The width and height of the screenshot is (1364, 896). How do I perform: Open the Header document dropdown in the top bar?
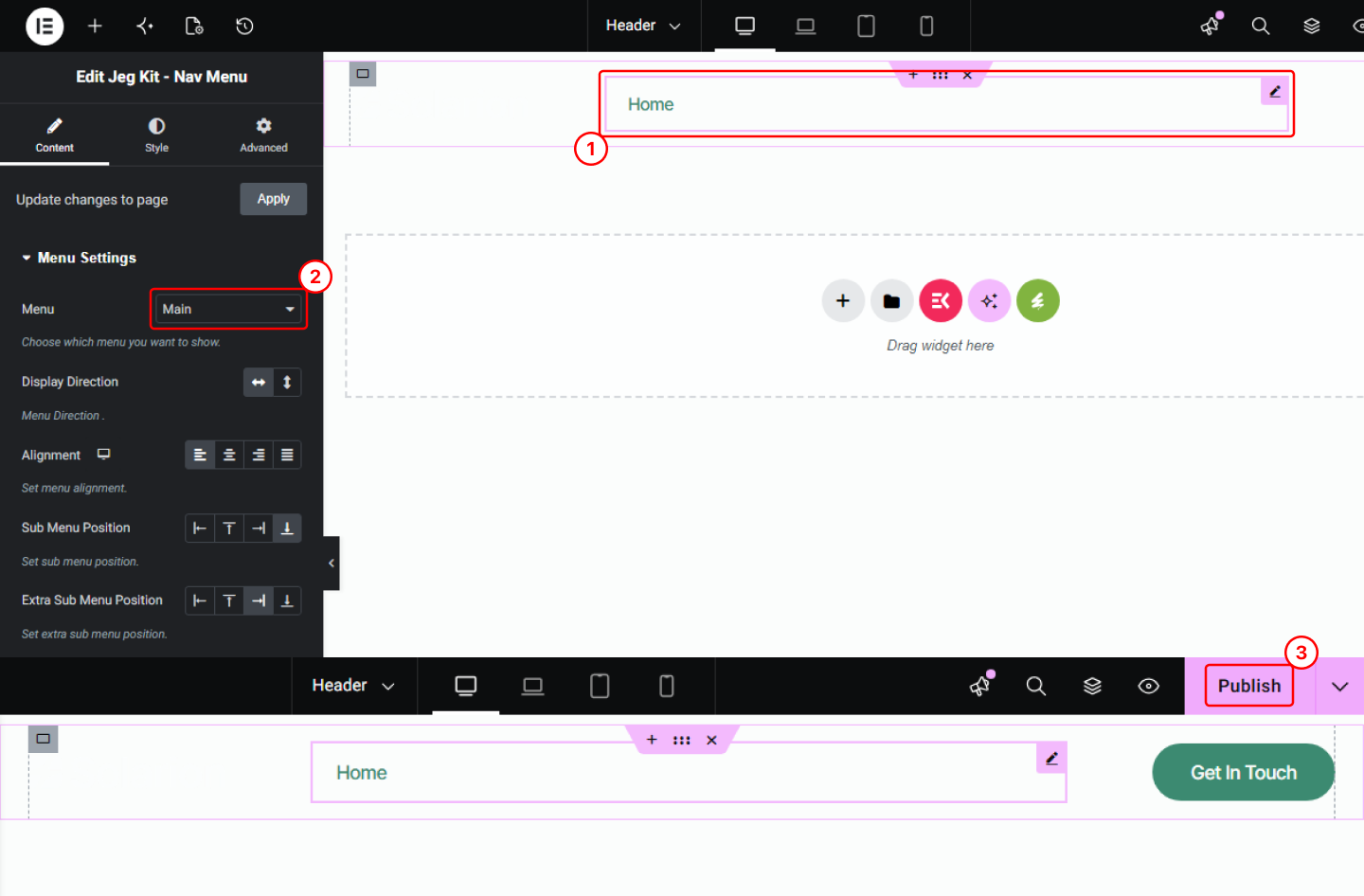[643, 26]
